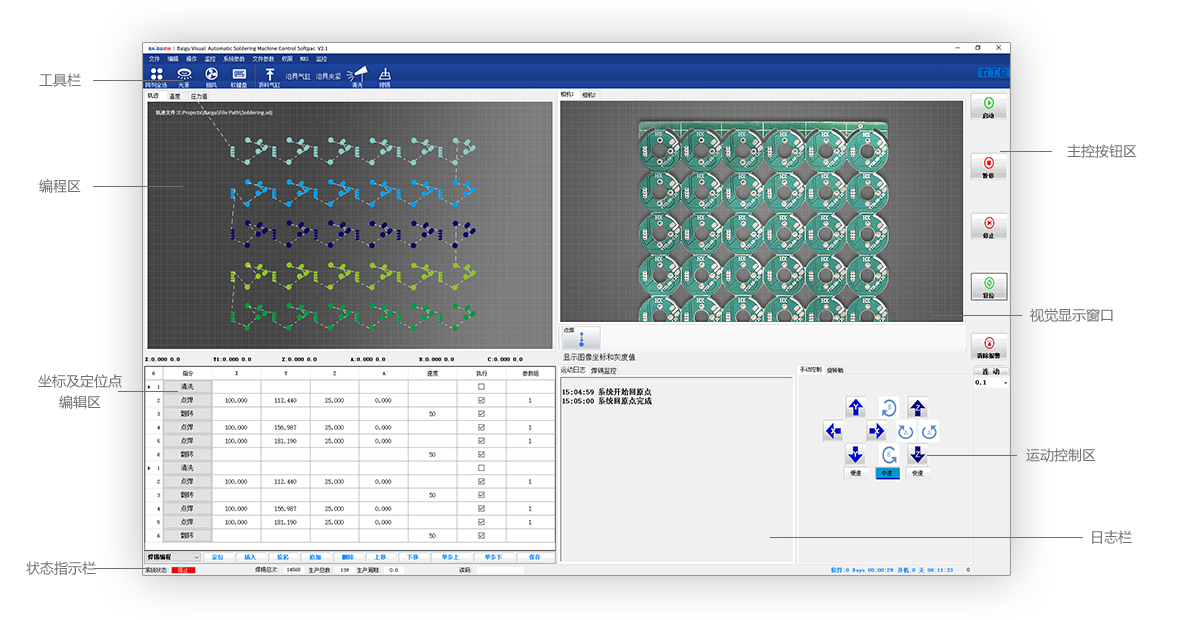Viewport: 1200px width, 620px height.
Task: Click the 追加 append button
Action: 315,557
